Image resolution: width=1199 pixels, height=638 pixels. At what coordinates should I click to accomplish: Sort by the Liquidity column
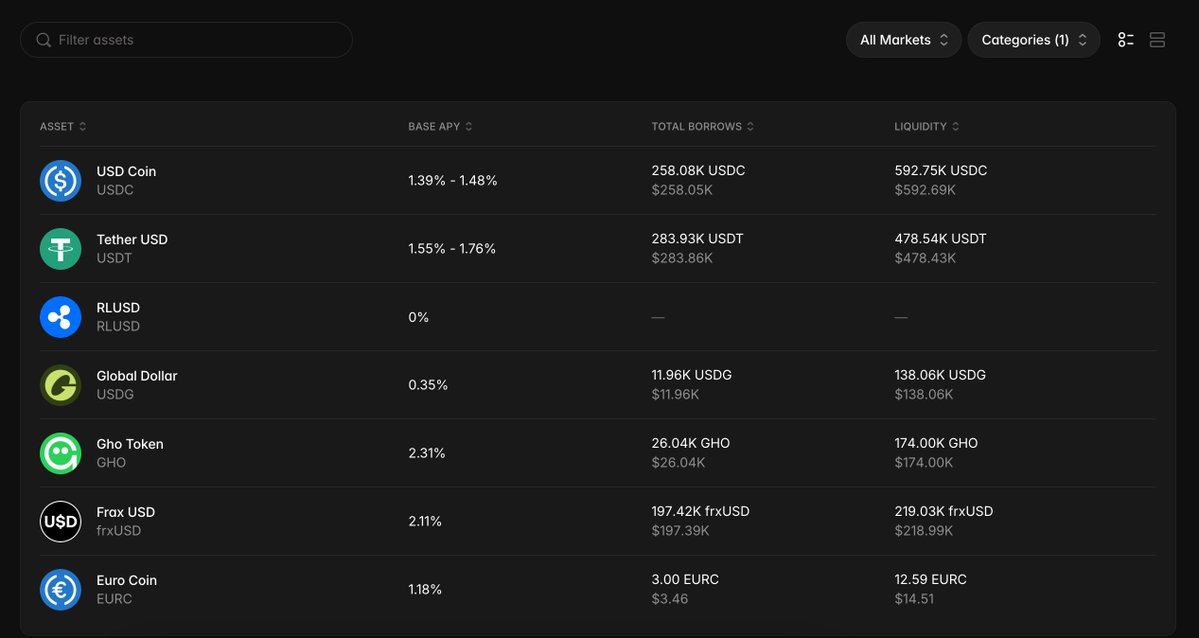point(927,126)
